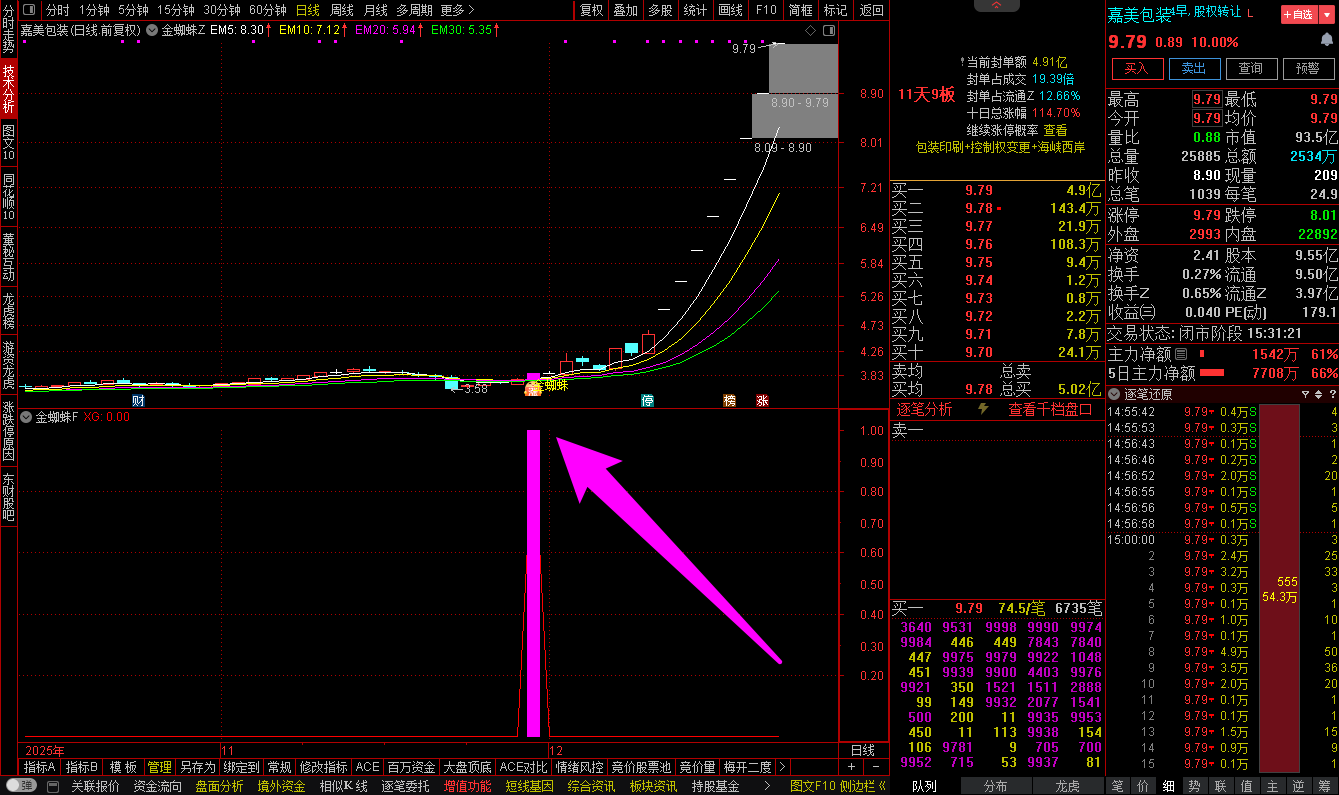Select the 15分钟 period
The image size is (1339, 795).
click(176, 10)
